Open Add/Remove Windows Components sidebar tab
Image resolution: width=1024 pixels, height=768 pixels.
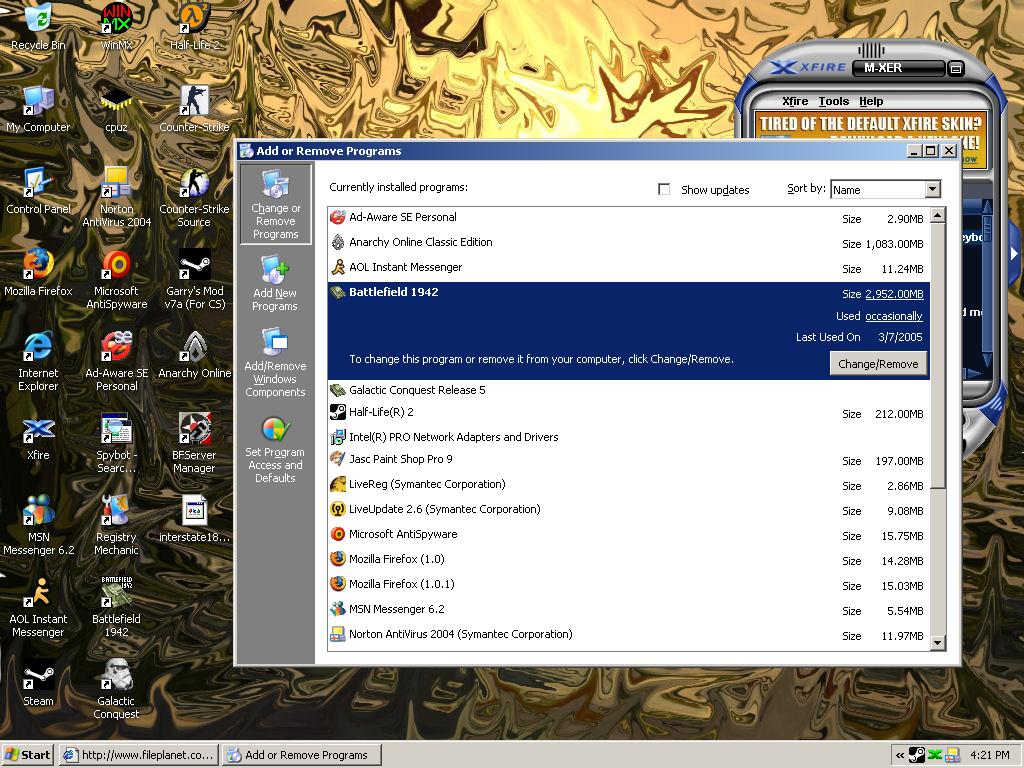(275, 363)
